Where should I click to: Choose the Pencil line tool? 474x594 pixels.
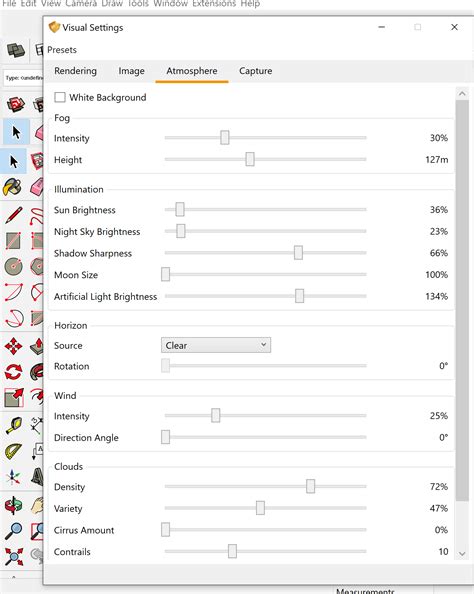click(x=14, y=215)
